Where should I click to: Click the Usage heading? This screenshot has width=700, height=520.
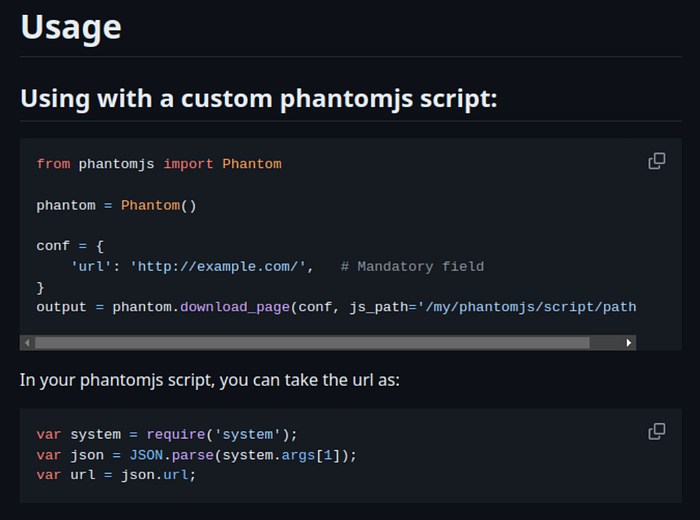[71, 28]
